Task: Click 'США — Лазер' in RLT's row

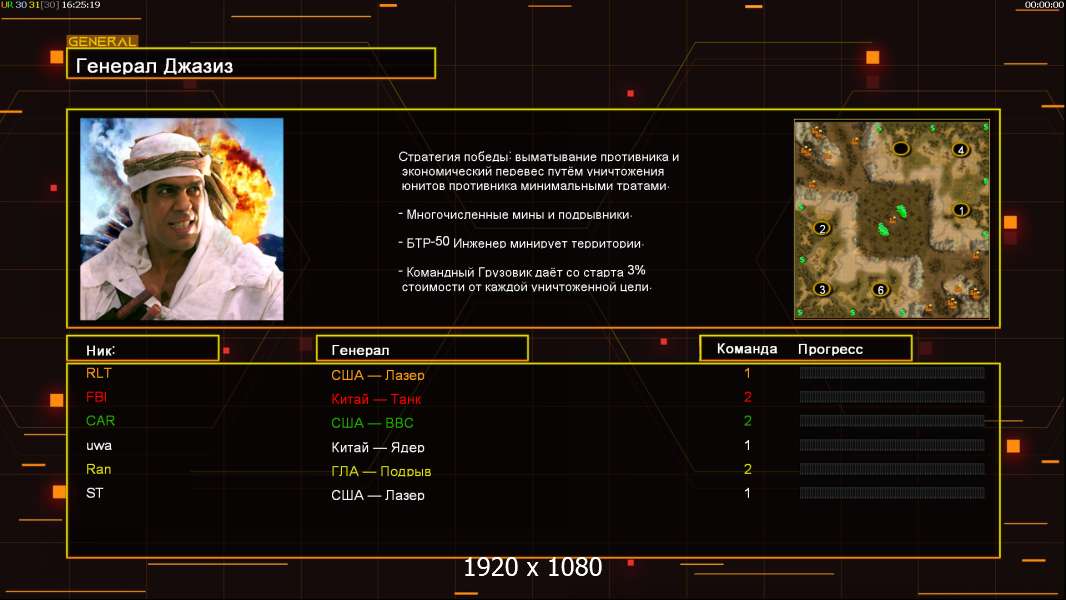Action: click(378, 374)
